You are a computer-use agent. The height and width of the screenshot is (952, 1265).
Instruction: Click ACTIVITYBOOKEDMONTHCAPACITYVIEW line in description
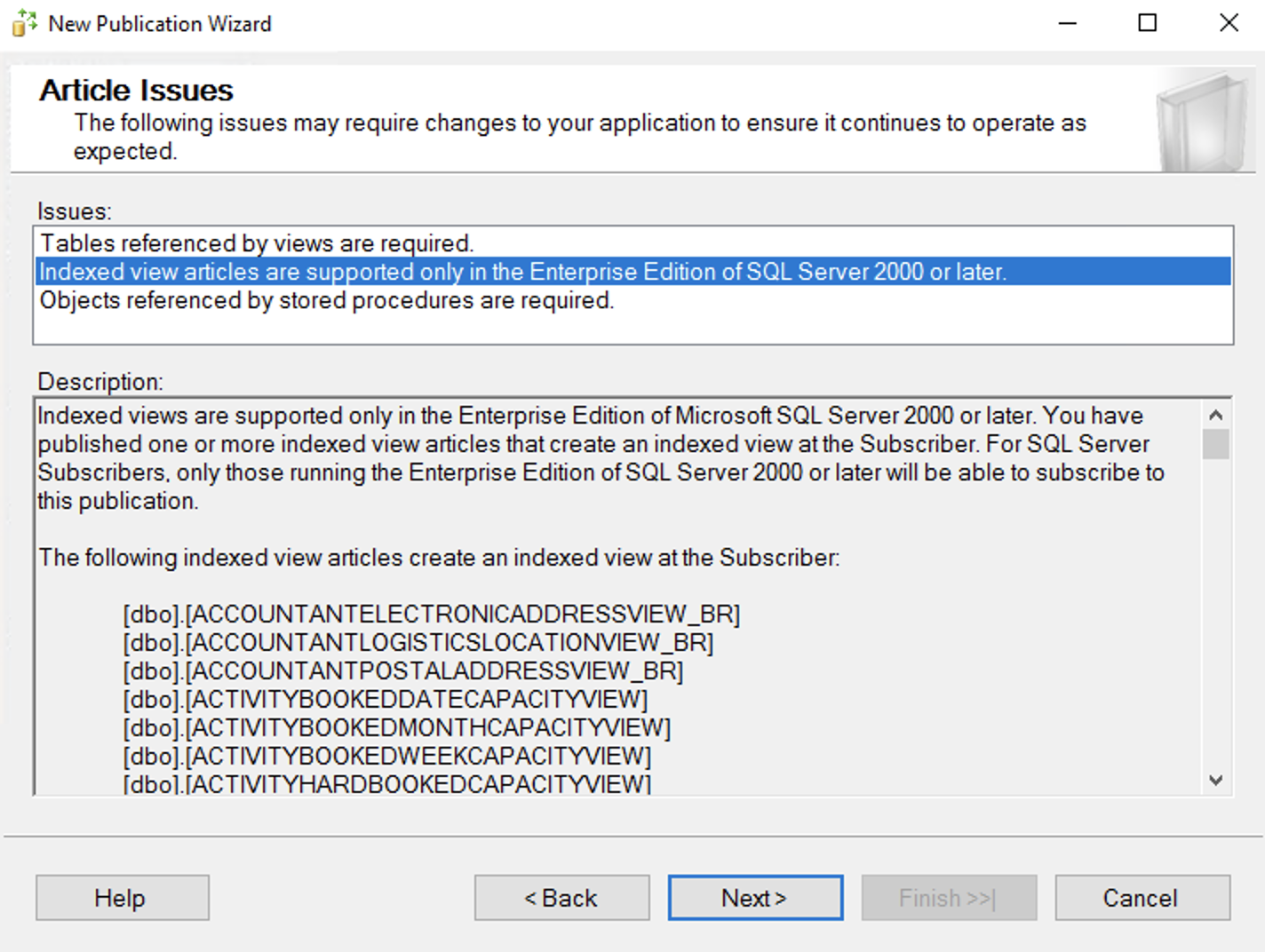pos(397,728)
